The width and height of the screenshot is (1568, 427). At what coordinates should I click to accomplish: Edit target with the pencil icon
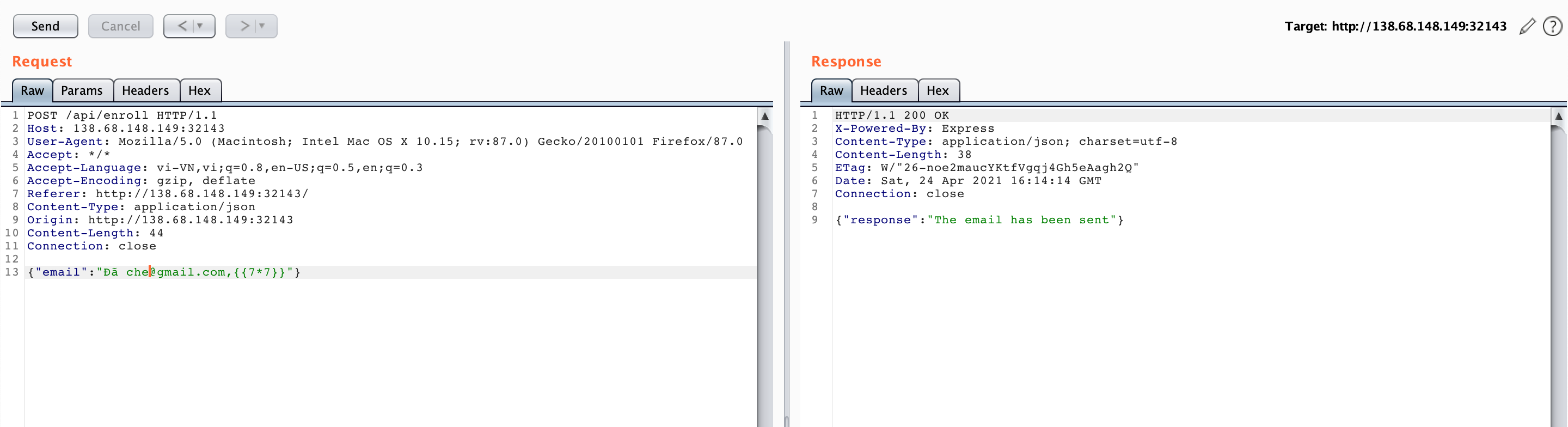click(1528, 26)
